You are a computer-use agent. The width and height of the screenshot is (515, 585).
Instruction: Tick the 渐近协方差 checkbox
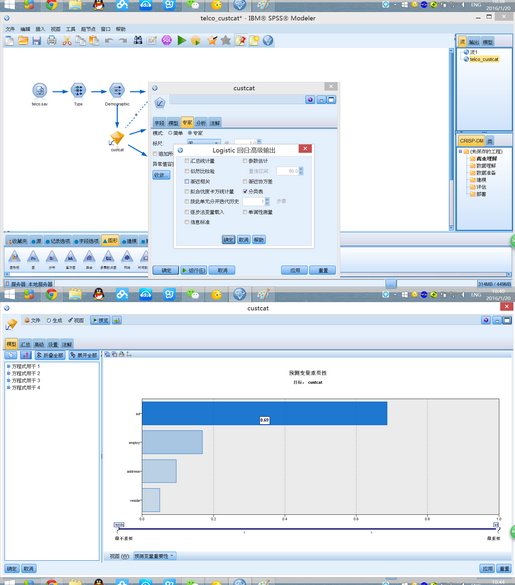(x=245, y=181)
